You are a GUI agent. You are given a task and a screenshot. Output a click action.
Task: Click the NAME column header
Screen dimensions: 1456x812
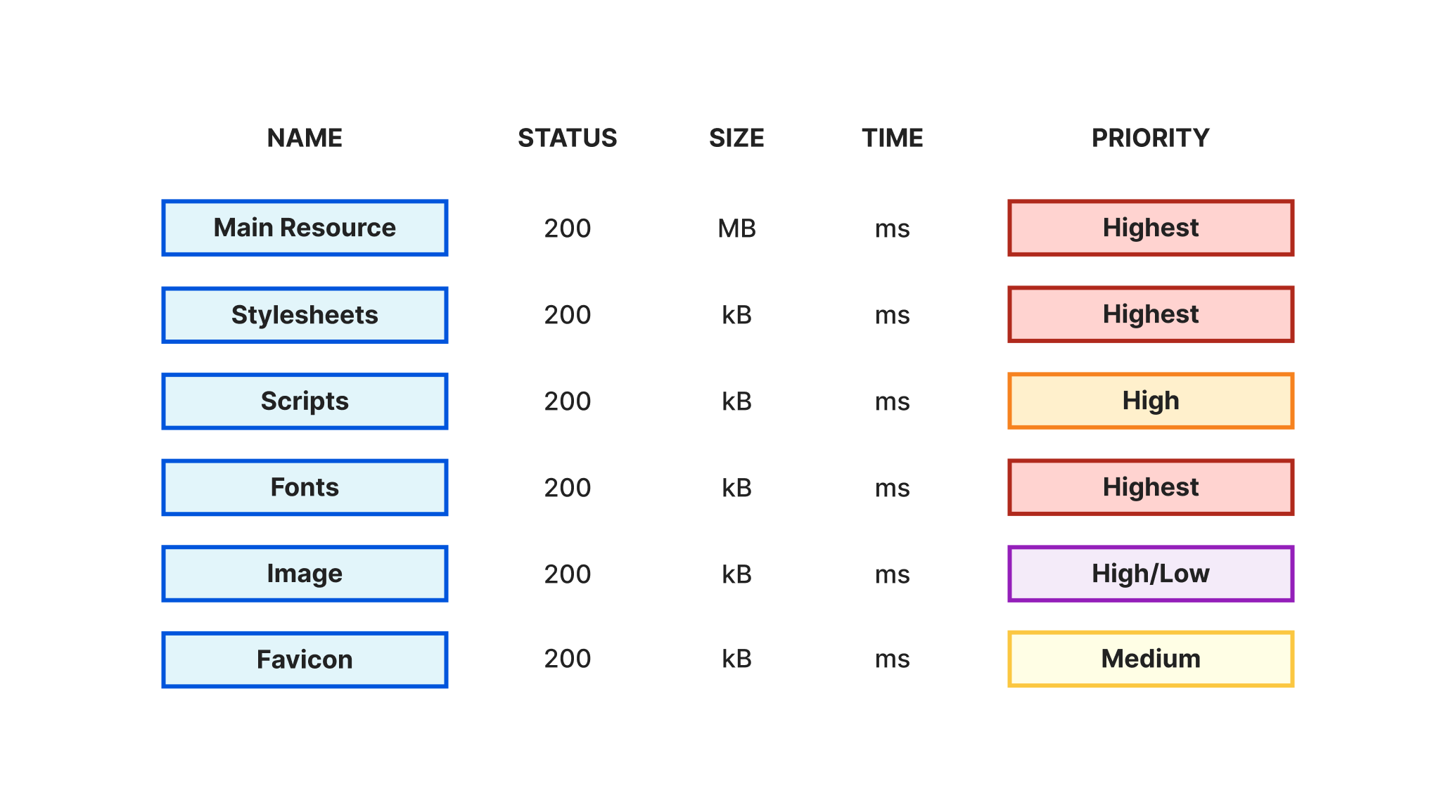tap(305, 138)
